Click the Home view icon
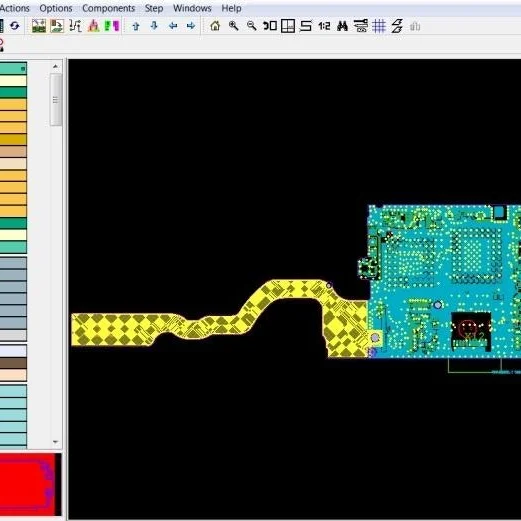The image size is (521, 521). [x=215, y=26]
